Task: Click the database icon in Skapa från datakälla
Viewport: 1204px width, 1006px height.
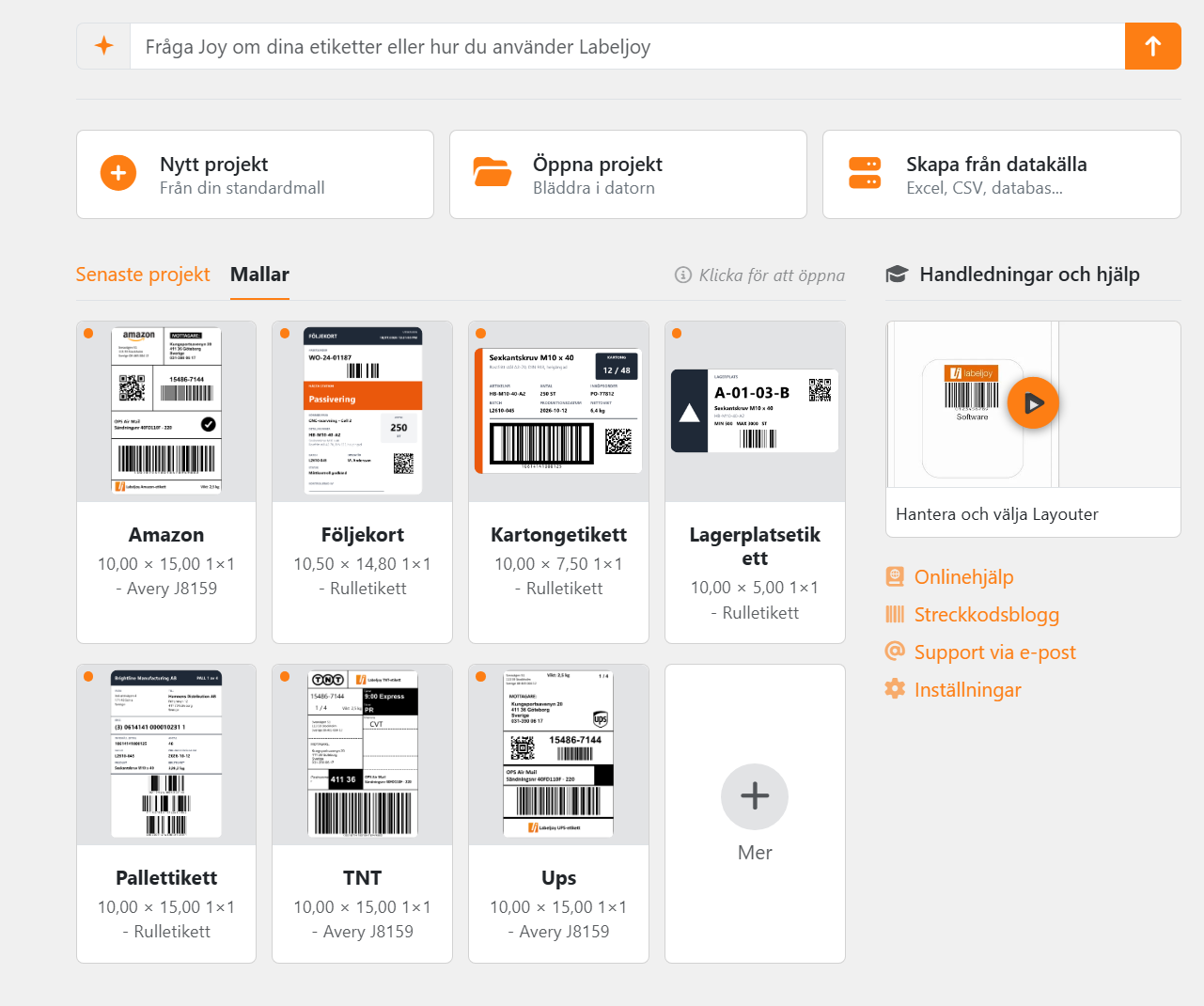Action: point(865,173)
